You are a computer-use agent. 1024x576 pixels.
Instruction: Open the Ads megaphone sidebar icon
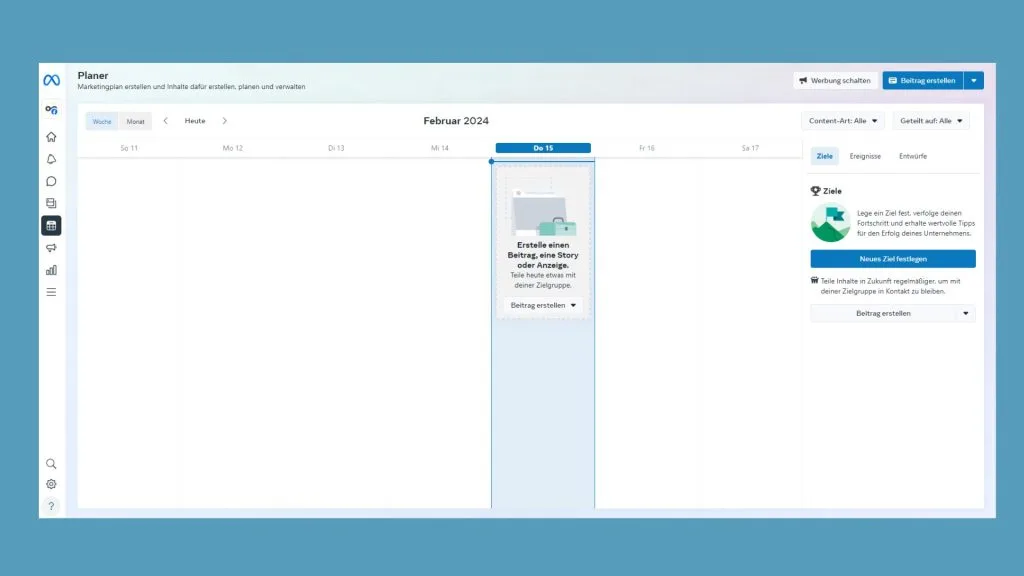pyautogui.click(x=51, y=248)
